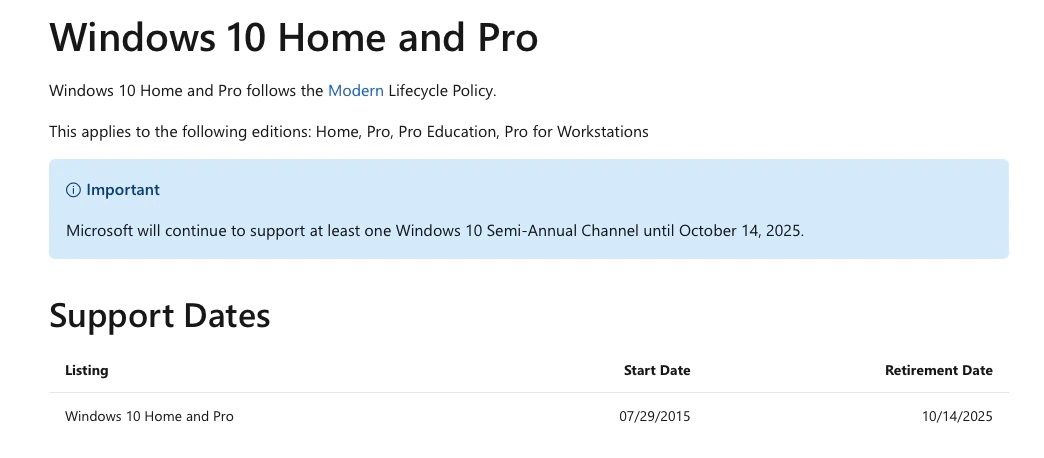Click the Windows 10 Home and Pro page title

click(x=294, y=37)
